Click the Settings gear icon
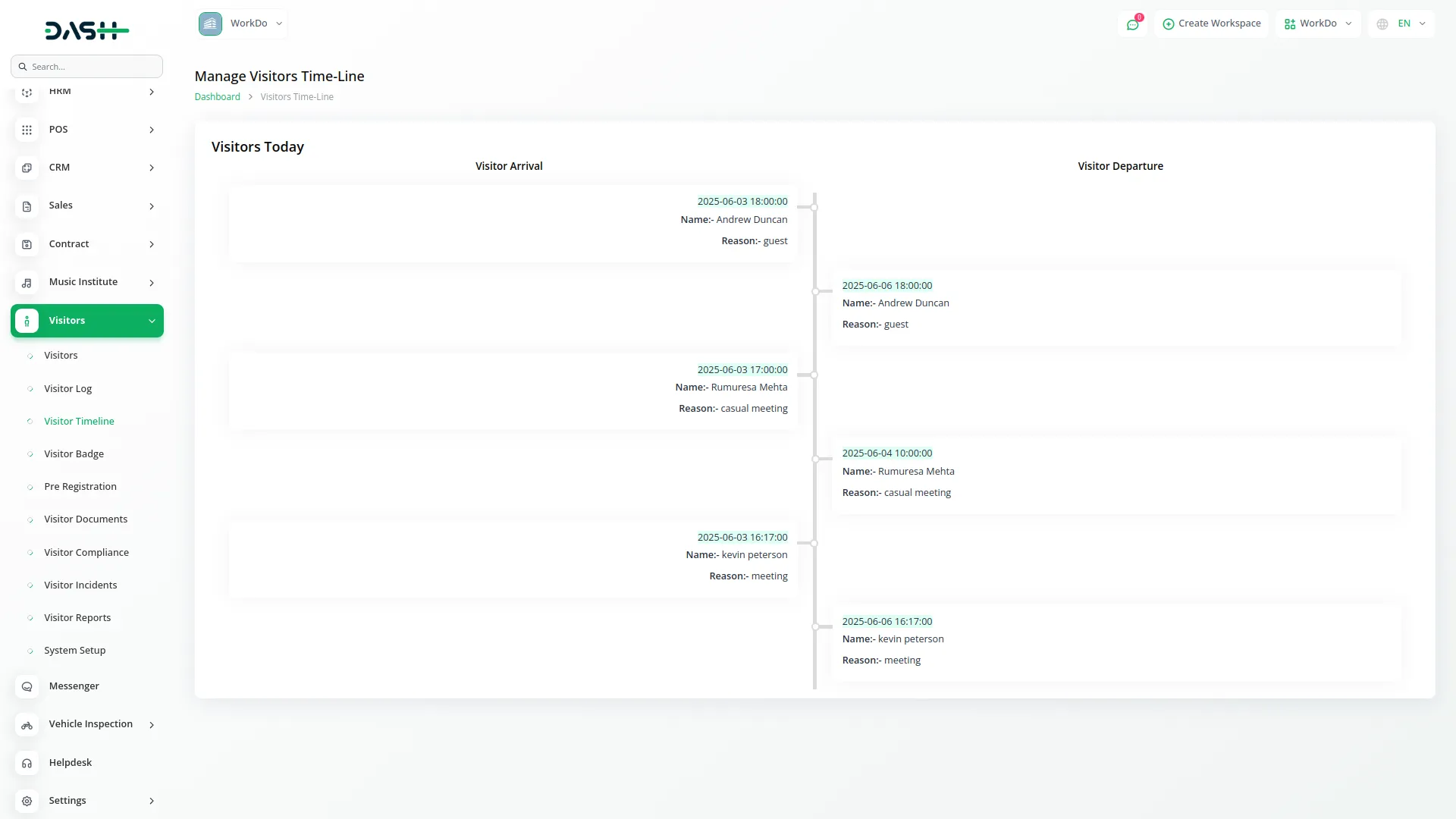1456x819 pixels. [x=27, y=801]
